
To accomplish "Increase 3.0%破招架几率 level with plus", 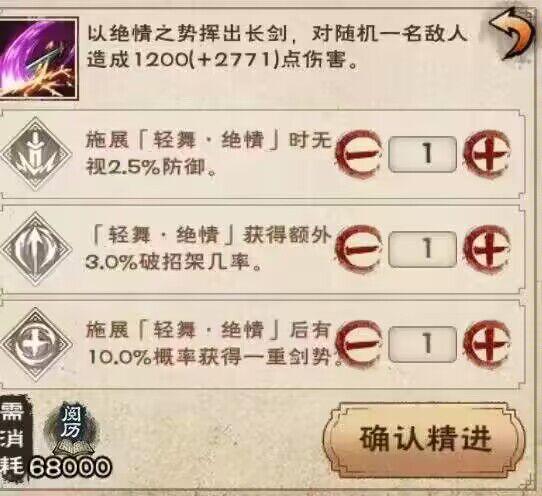I will coord(488,249).
